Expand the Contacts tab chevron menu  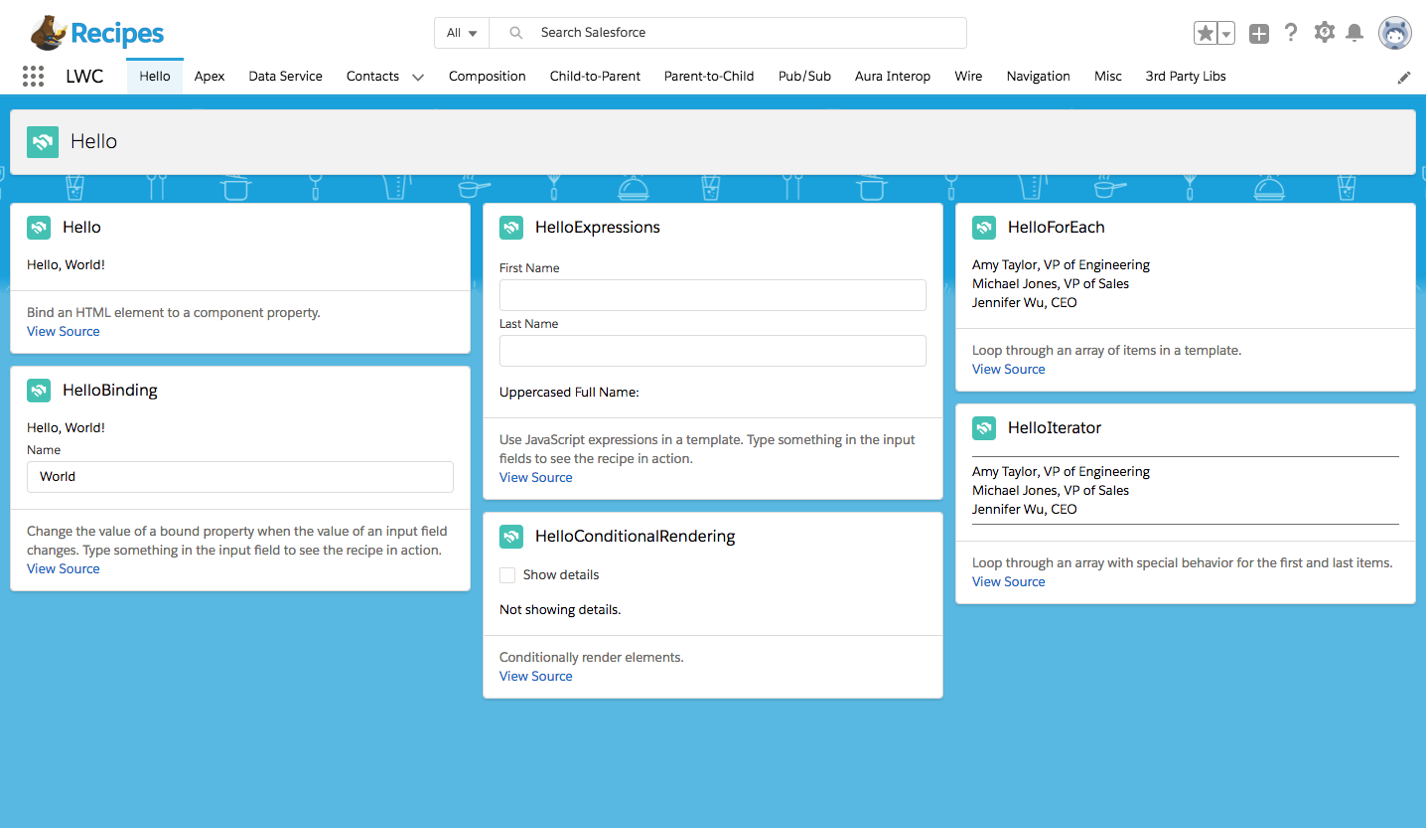418,77
